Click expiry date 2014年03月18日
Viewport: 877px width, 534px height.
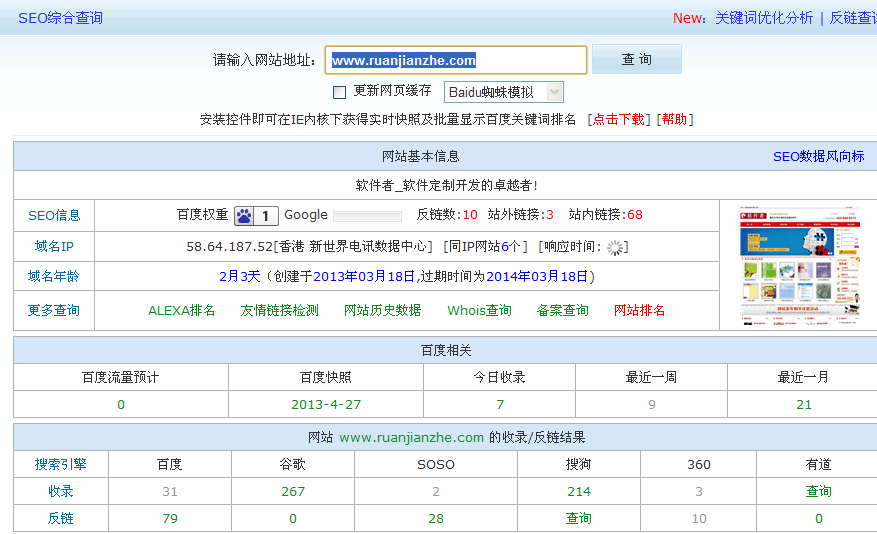[x=537, y=276]
